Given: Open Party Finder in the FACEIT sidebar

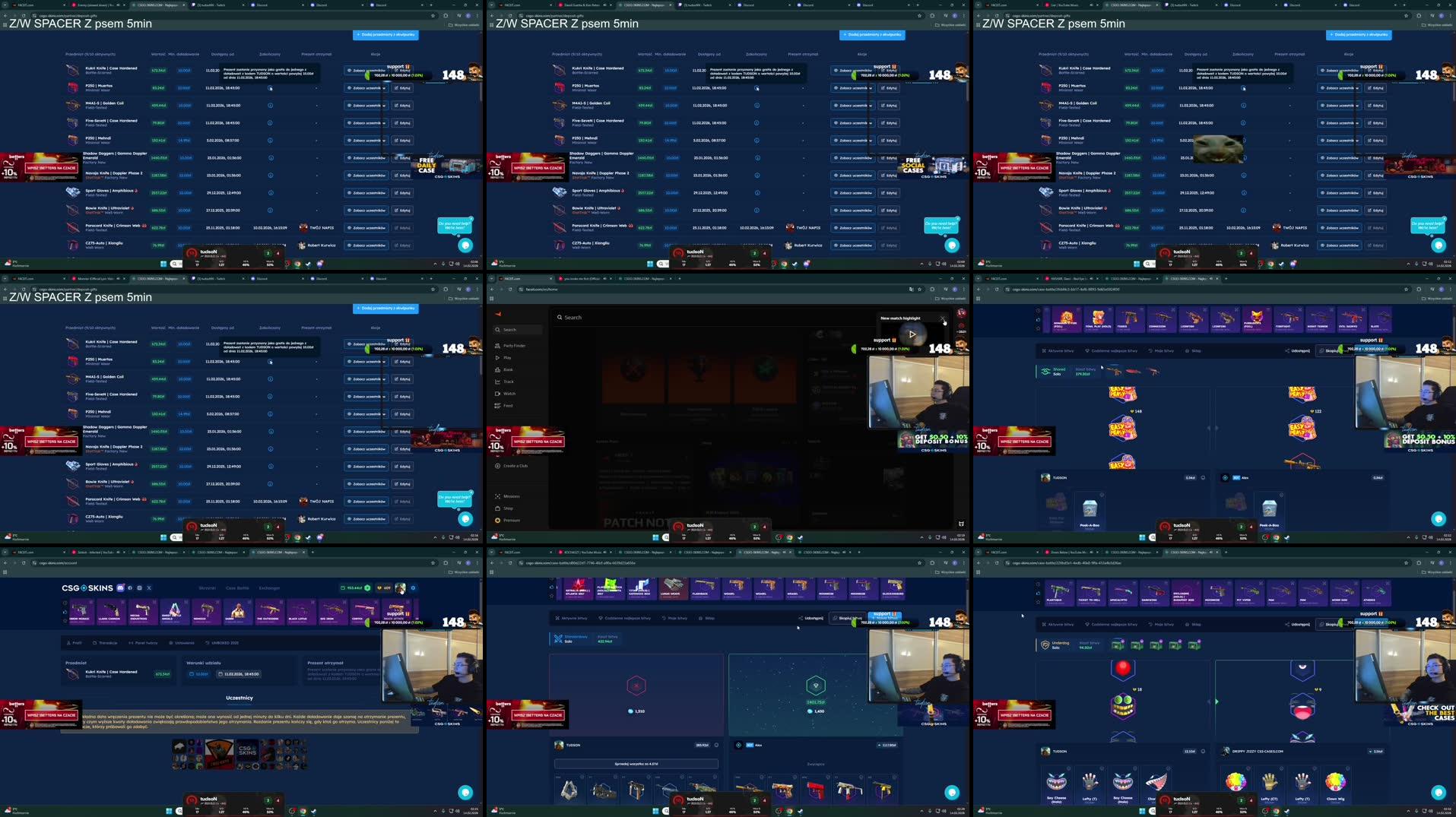Looking at the screenshot, I should [x=514, y=345].
